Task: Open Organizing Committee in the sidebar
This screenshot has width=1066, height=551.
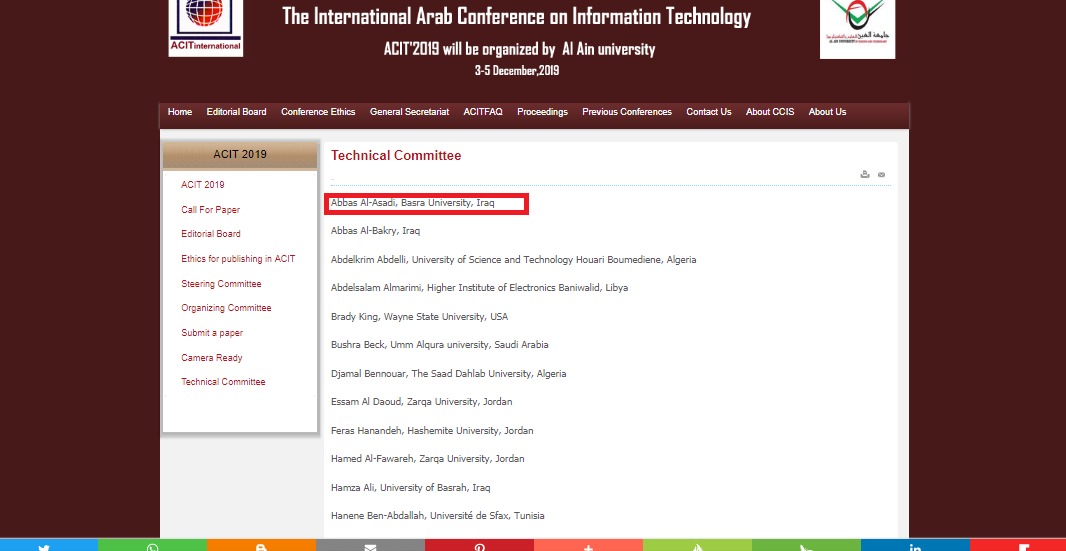Action: pos(226,308)
